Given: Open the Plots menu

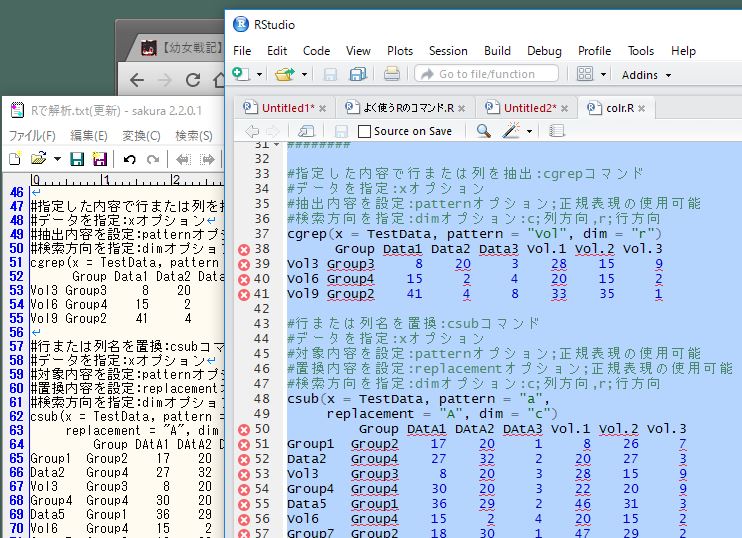Looking at the screenshot, I should pyautogui.click(x=400, y=51).
